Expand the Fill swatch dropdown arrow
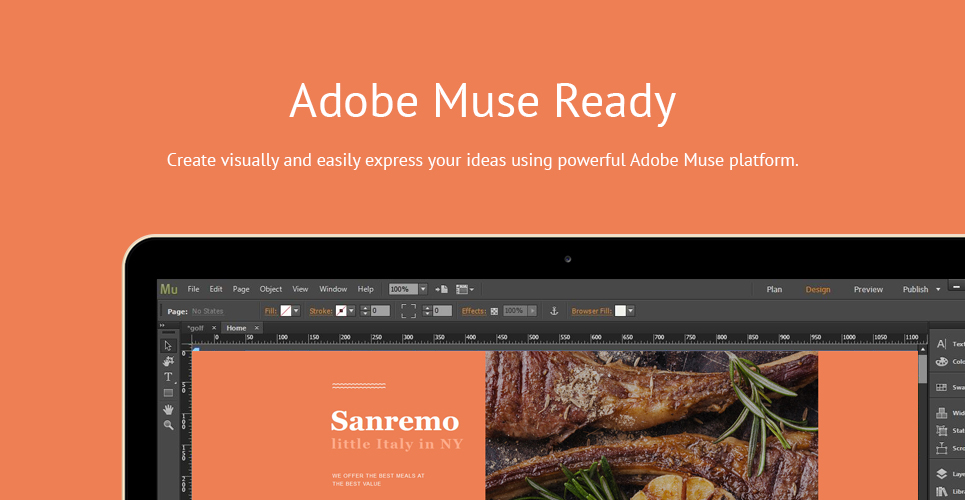This screenshot has height=500, width=965. click(x=296, y=311)
